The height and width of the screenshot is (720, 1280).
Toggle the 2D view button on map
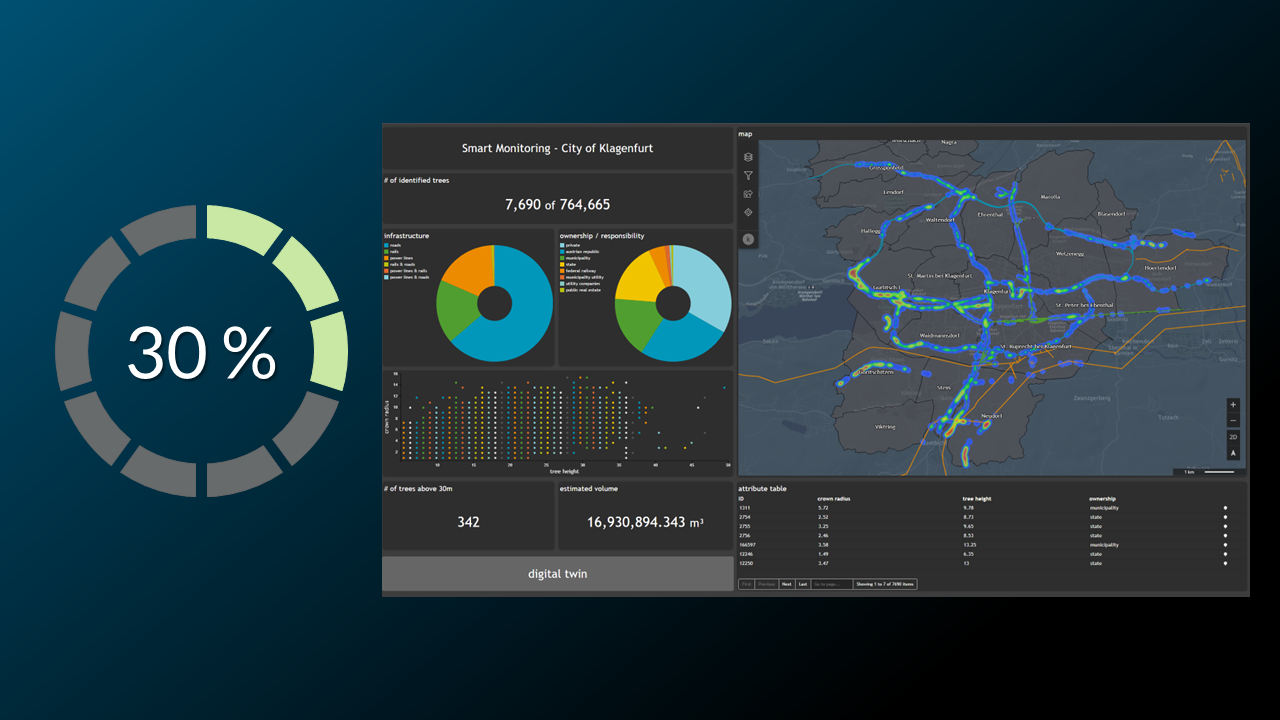click(1233, 437)
